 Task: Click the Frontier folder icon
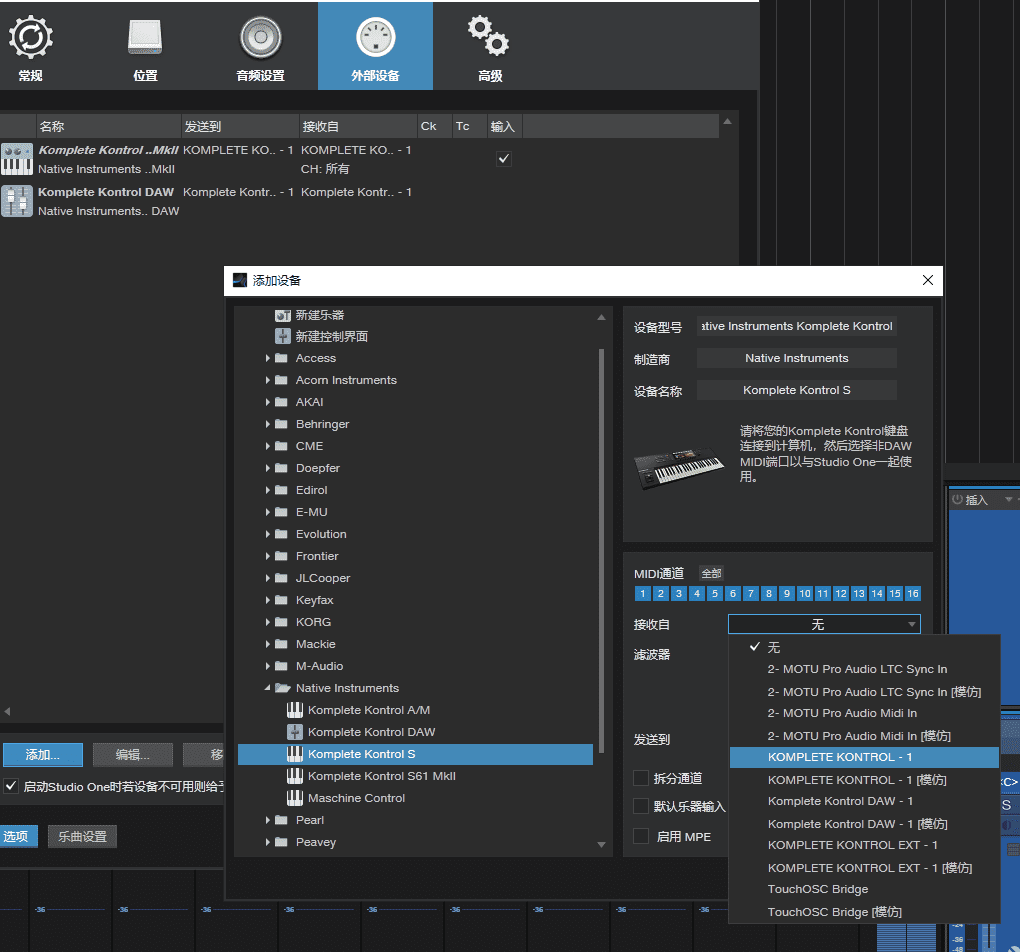pos(281,556)
